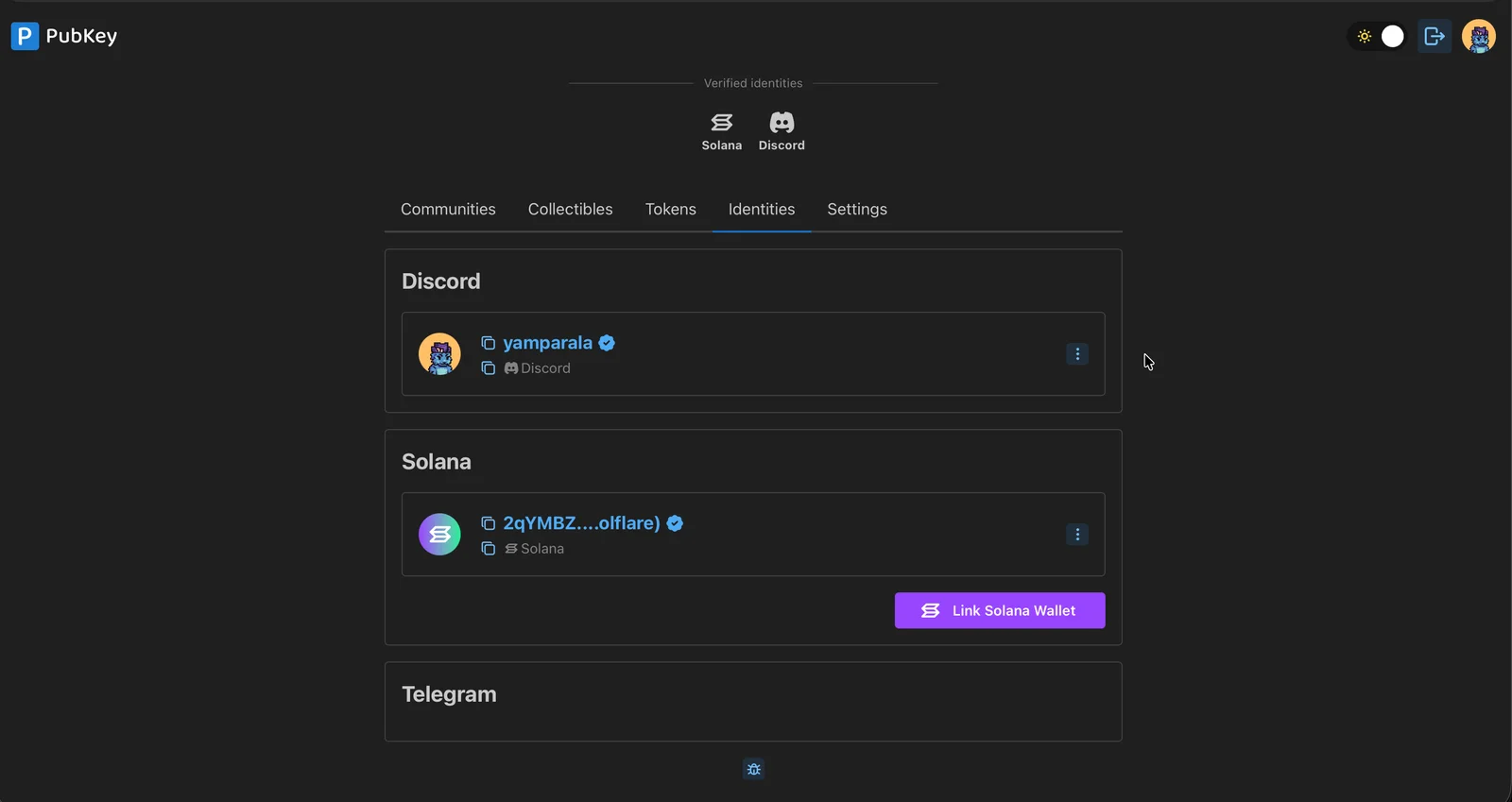Toggle the light/dark theme switch
This screenshot has width=1512, height=802.
pyautogui.click(x=1380, y=36)
